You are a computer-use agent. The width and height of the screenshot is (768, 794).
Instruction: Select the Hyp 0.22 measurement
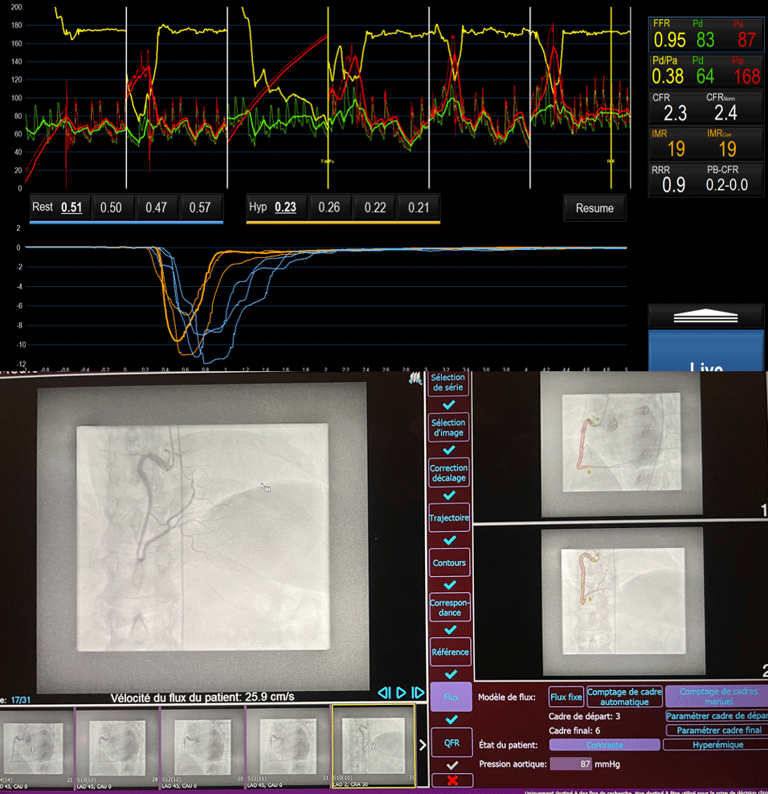[375, 207]
